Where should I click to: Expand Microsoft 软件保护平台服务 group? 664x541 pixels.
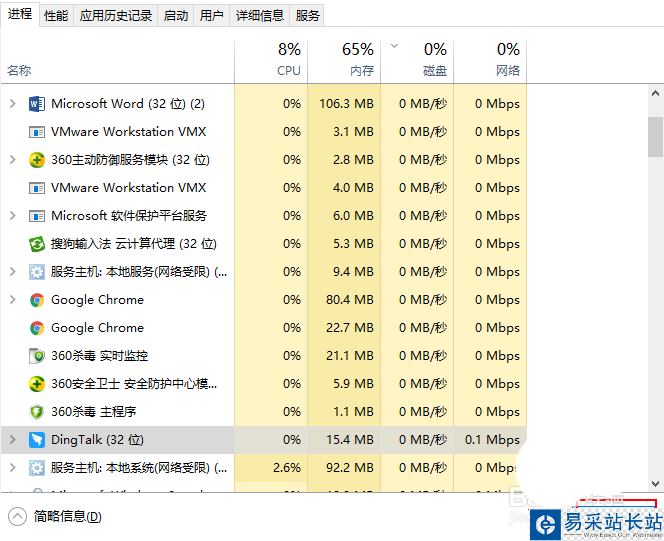pyautogui.click(x=13, y=216)
